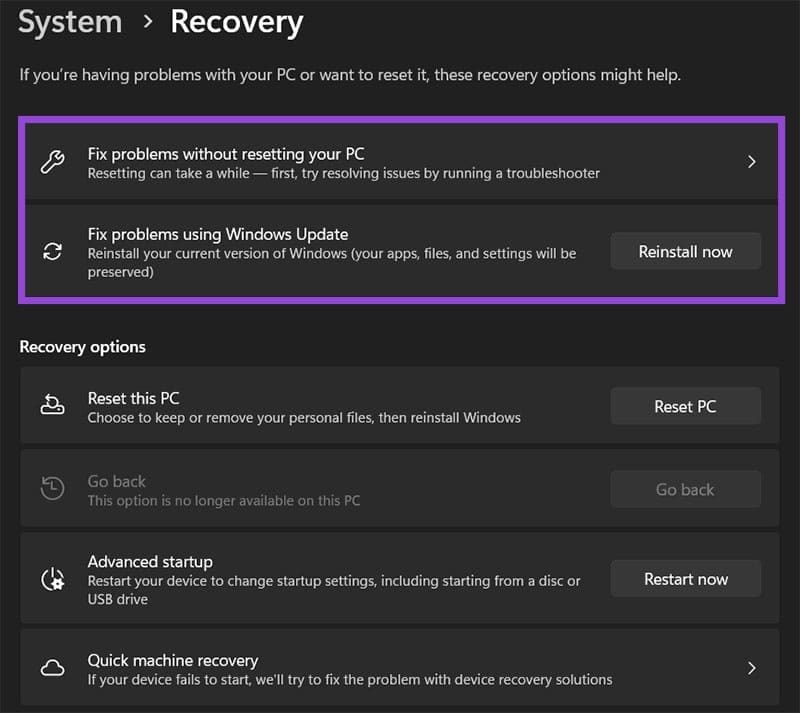Click 'If your device fails to start' description
The width and height of the screenshot is (800, 713).
[350, 679]
